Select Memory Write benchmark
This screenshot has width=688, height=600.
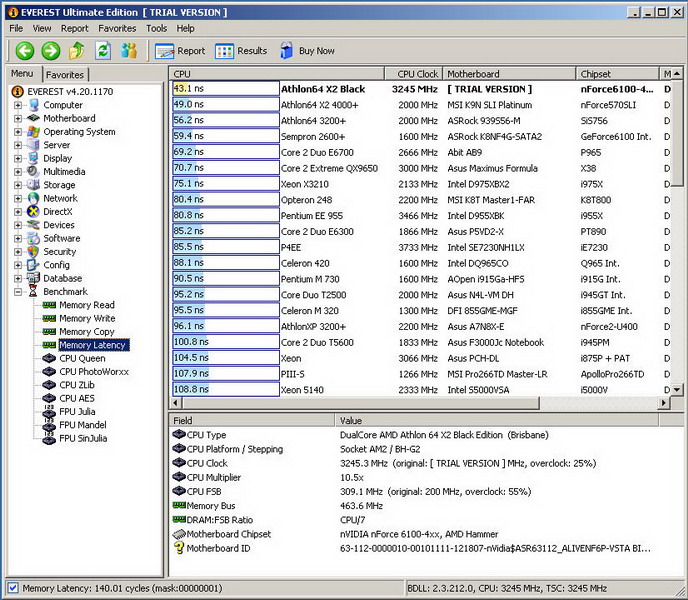tap(87, 318)
